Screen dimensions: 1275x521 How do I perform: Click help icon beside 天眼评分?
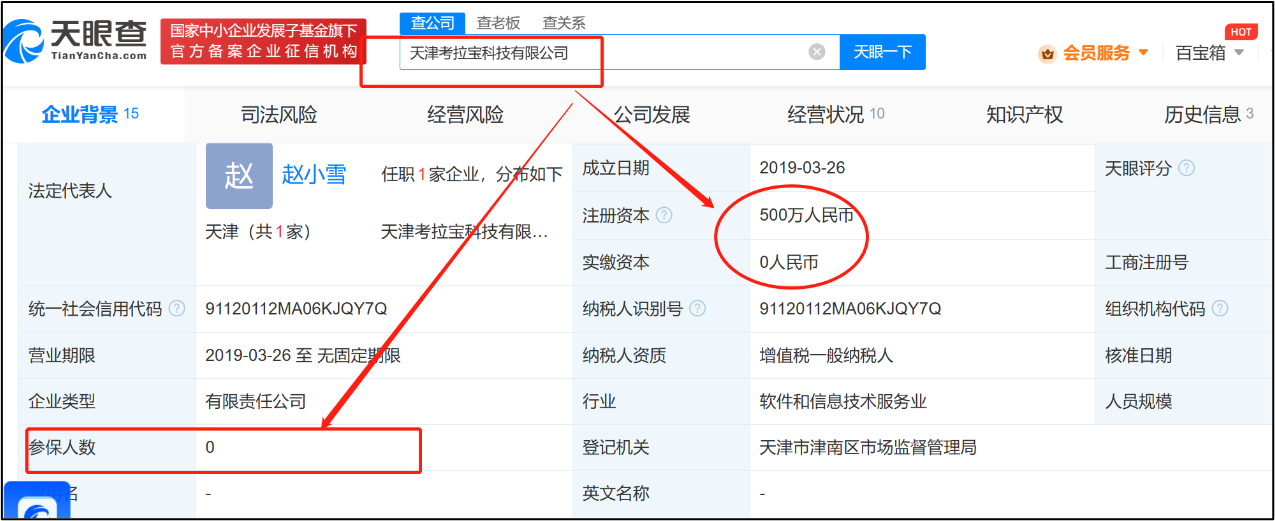[x=1186, y=168]
